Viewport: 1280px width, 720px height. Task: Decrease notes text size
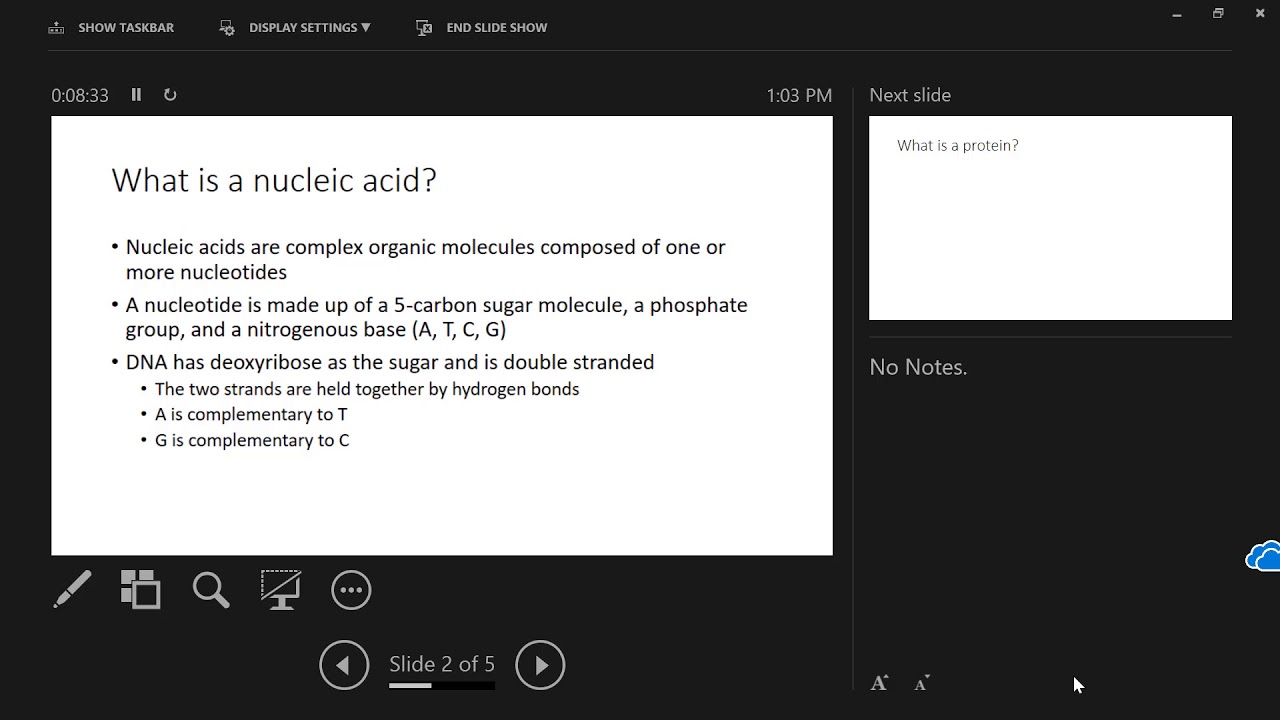tap(922, 684)
